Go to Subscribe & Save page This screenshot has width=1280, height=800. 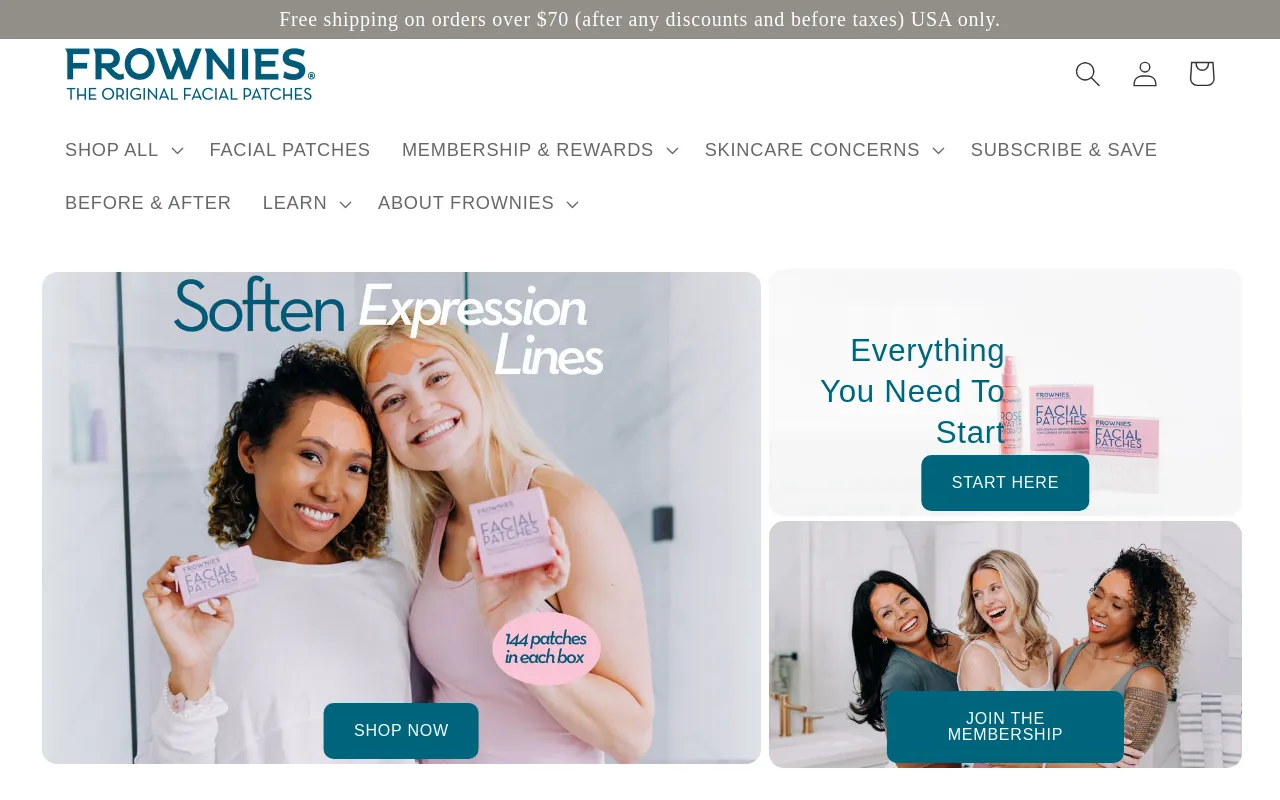(1064, 150)
